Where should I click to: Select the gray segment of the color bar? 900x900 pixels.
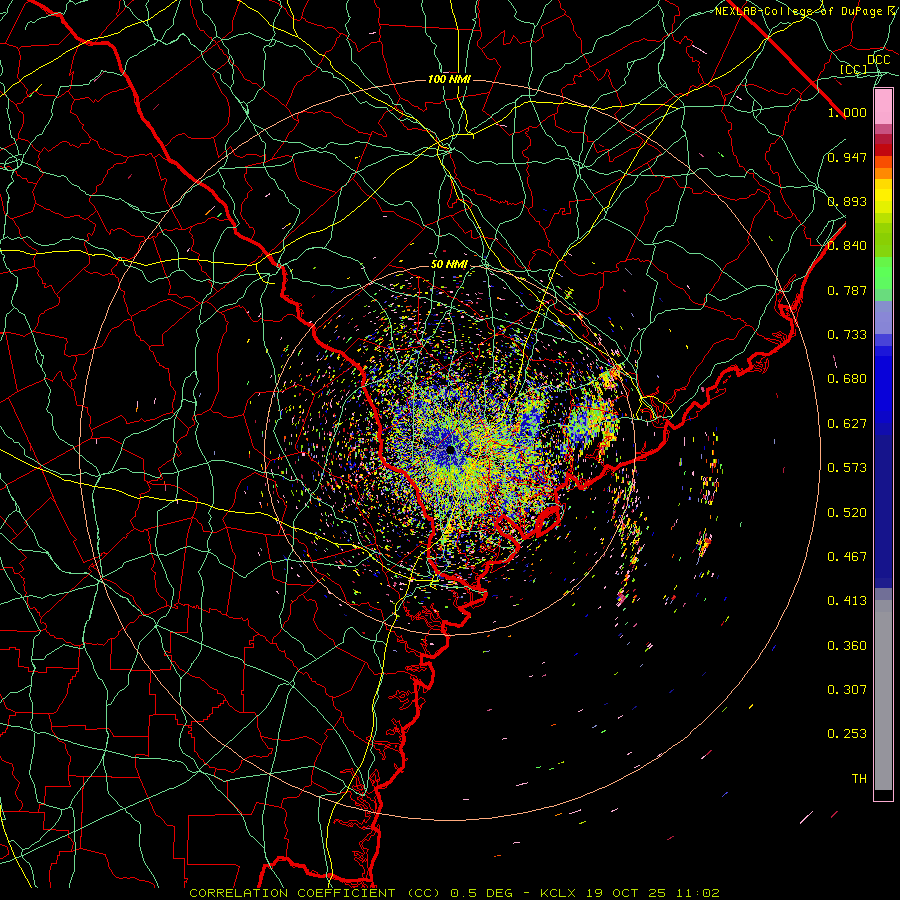(883, 695)
